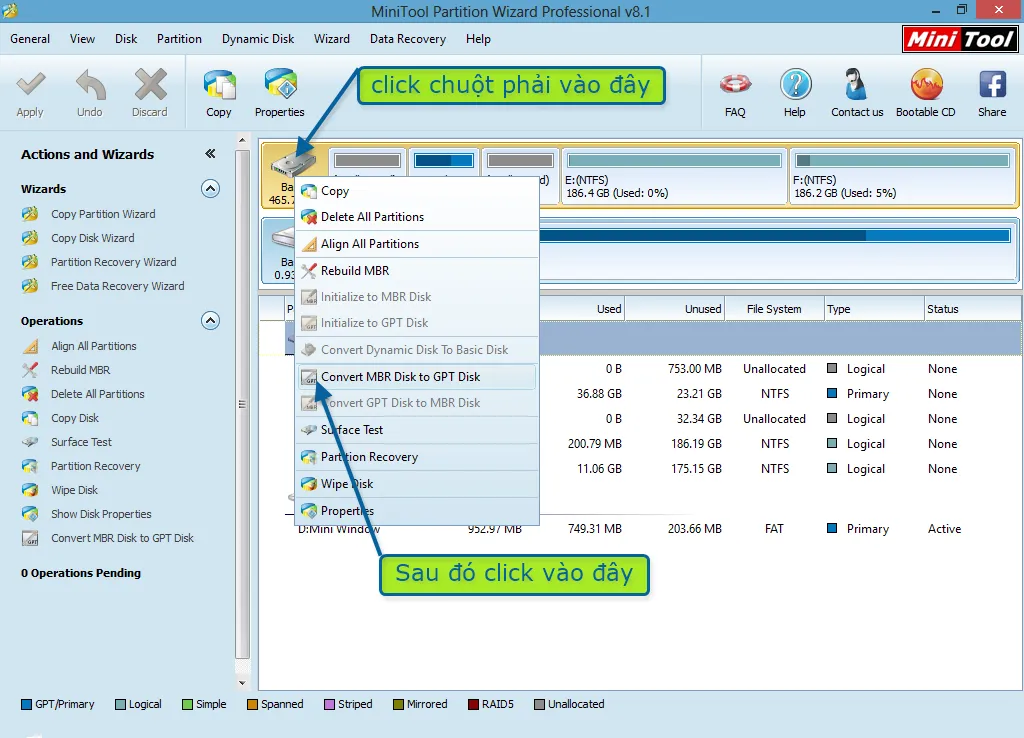1024x738 pixels.
Task: Click the Delete All Partitions sidebar icon
Action: pyautogui.click(x=30, y=394)
